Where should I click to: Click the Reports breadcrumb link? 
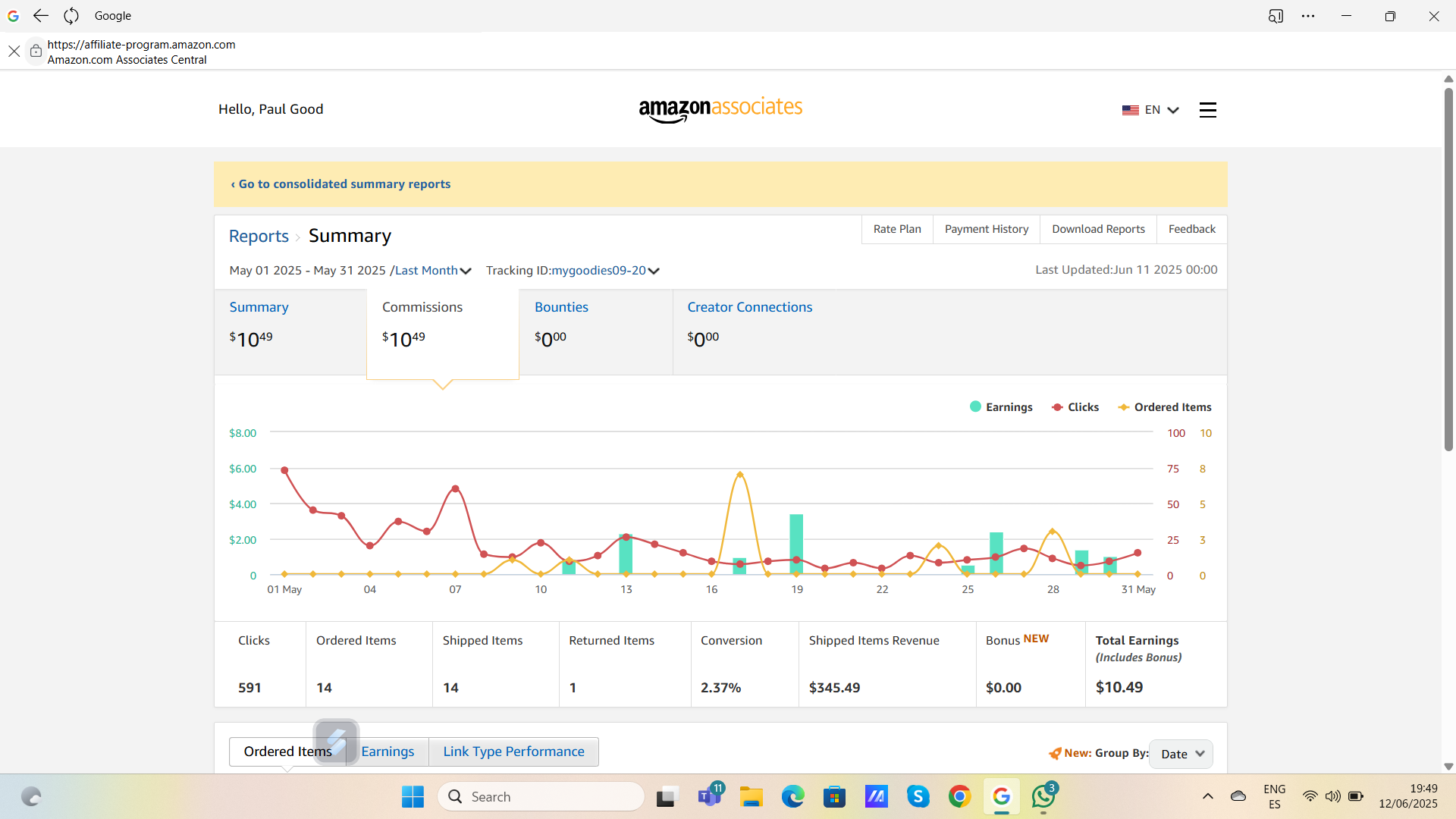click(259, 236)
